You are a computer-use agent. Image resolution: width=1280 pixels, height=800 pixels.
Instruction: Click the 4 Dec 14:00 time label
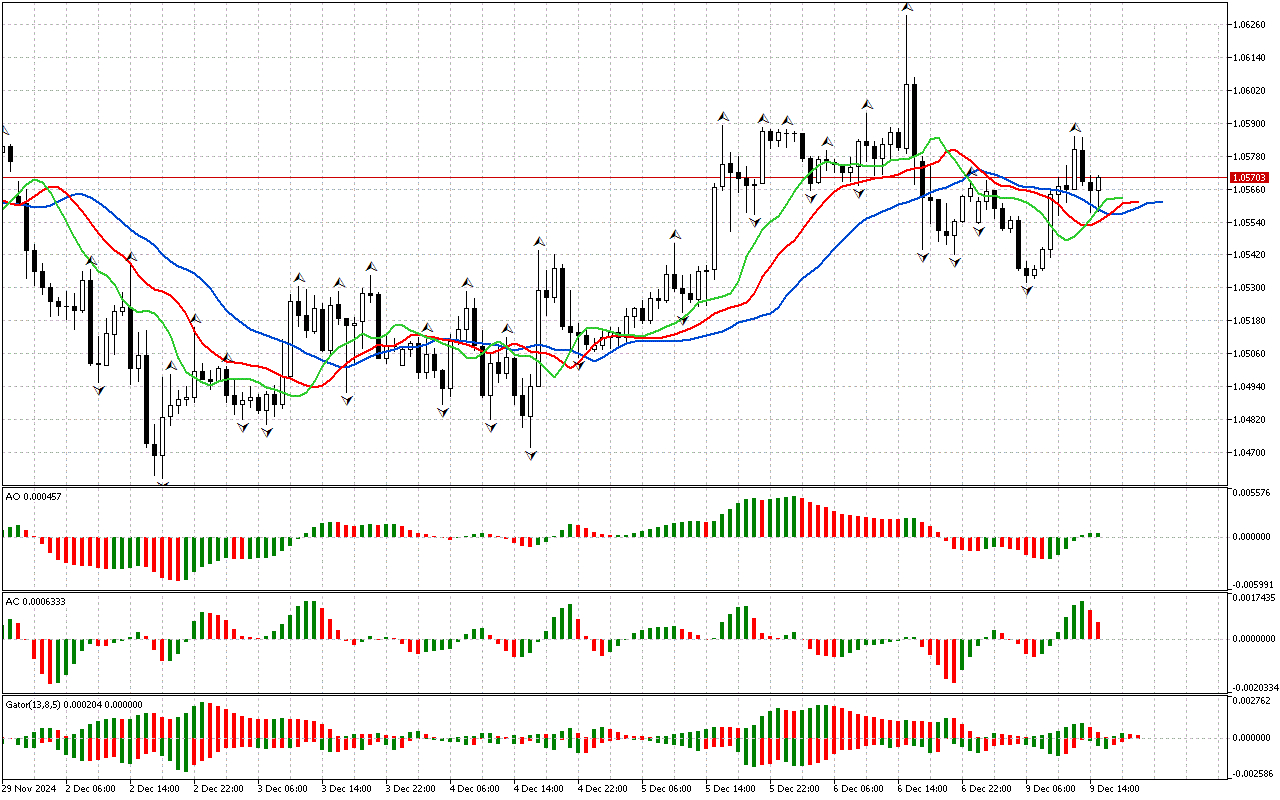[x=539, y=789]
